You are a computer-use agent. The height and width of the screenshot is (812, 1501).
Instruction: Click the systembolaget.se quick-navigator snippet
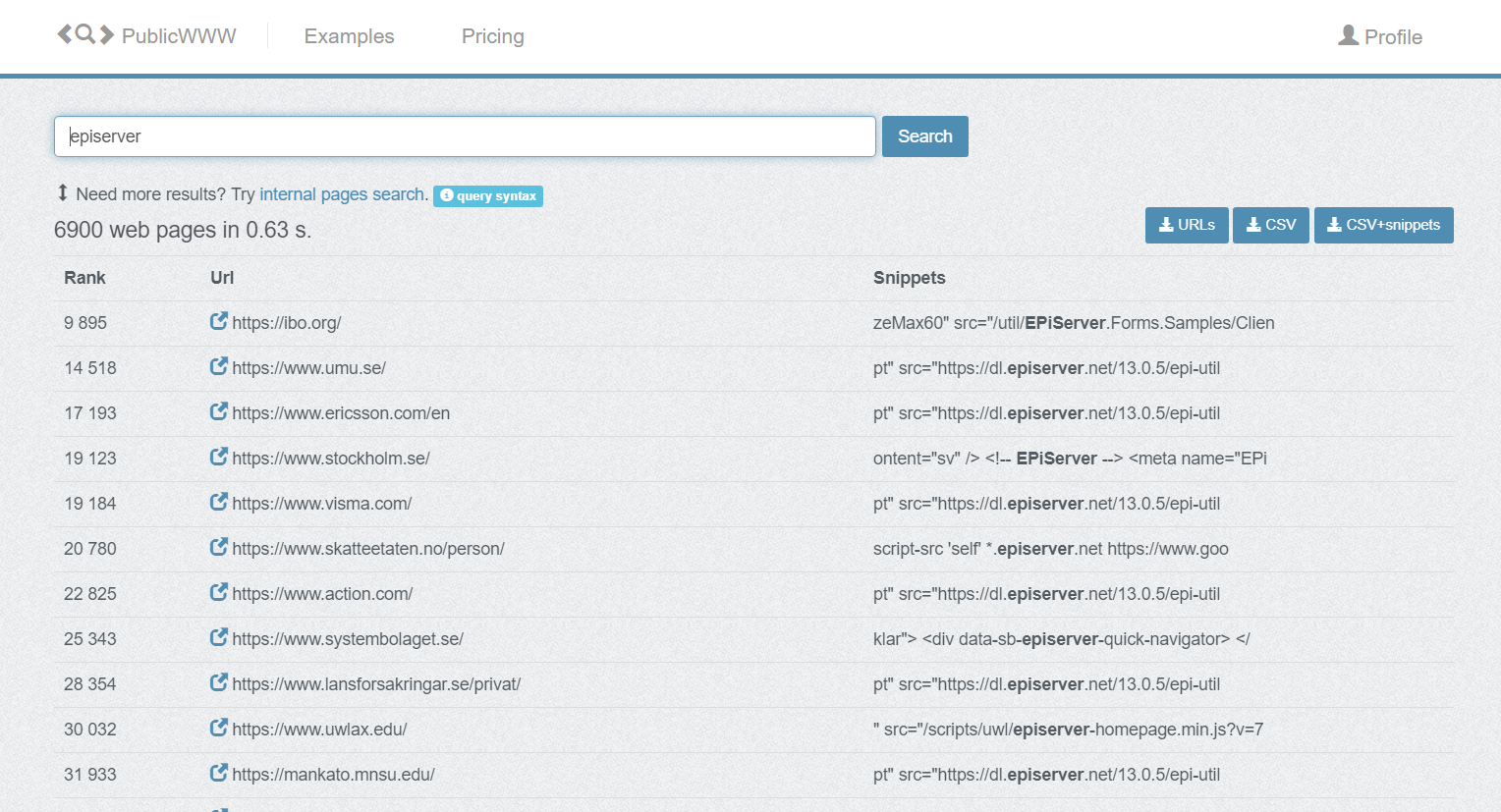click(1062, 639)
